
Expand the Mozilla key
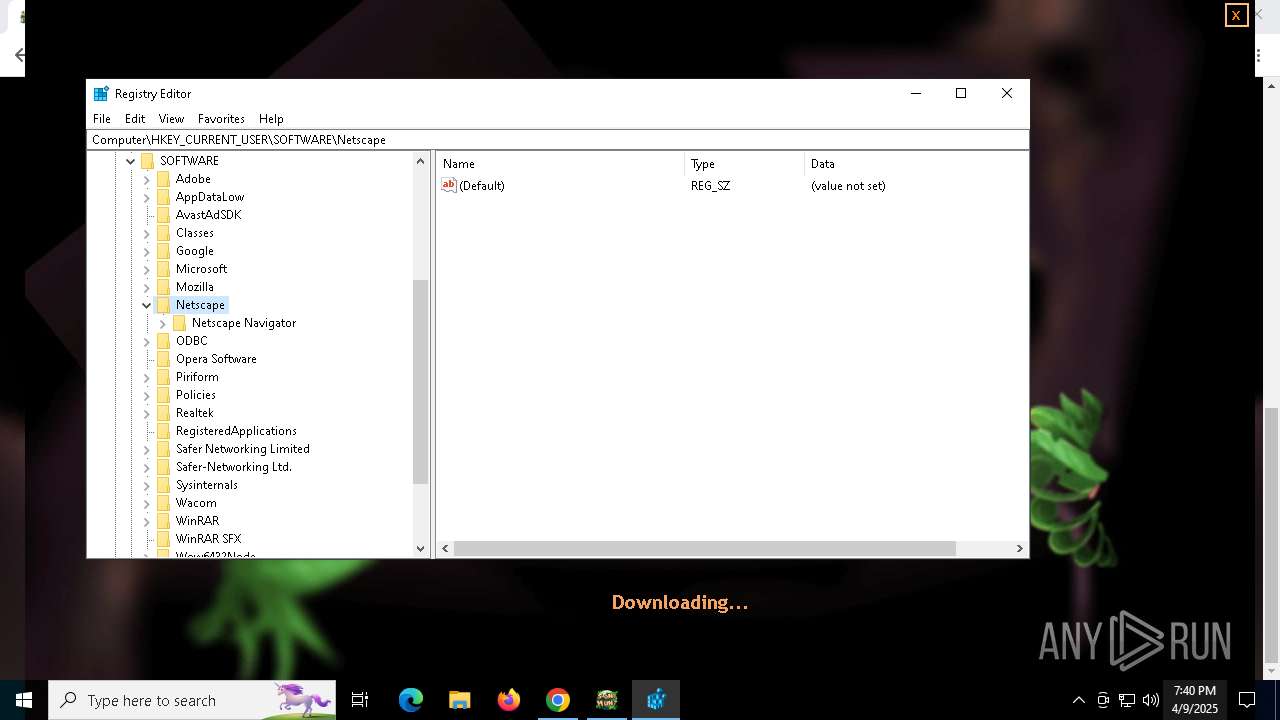(x=147, y=287)
